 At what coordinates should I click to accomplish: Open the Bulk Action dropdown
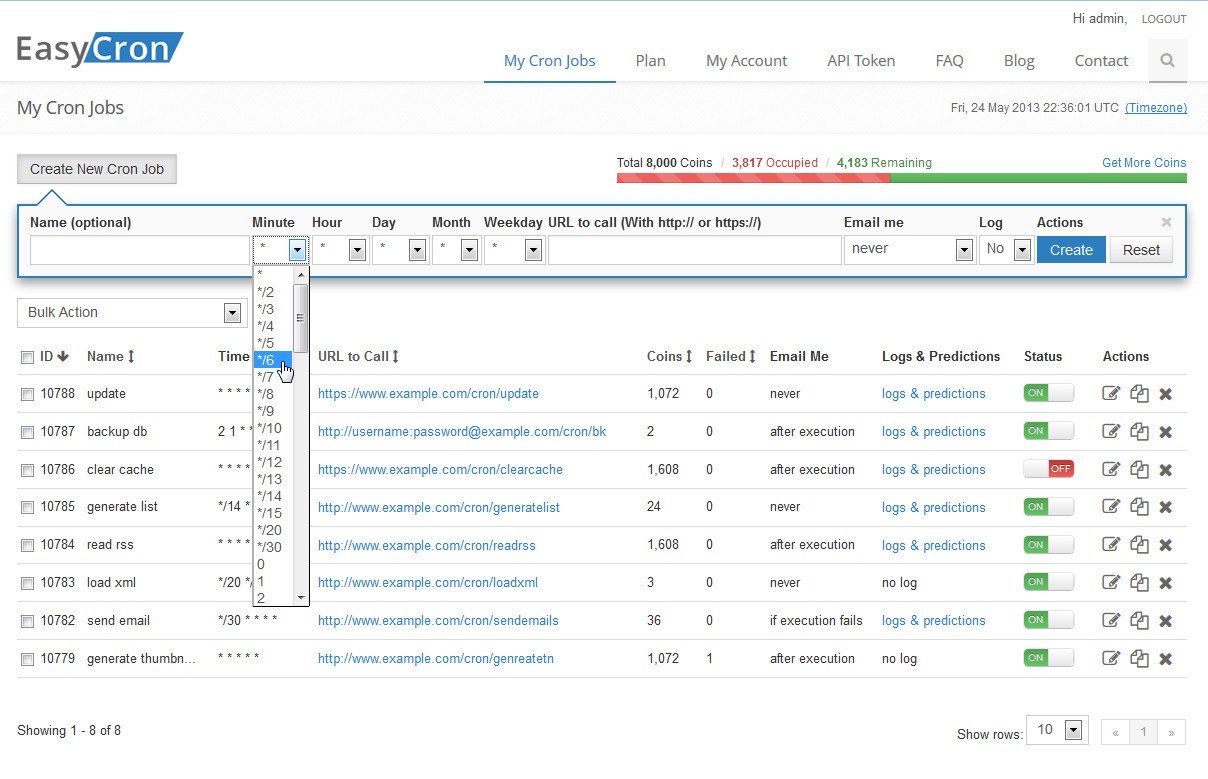click(130, 313)
